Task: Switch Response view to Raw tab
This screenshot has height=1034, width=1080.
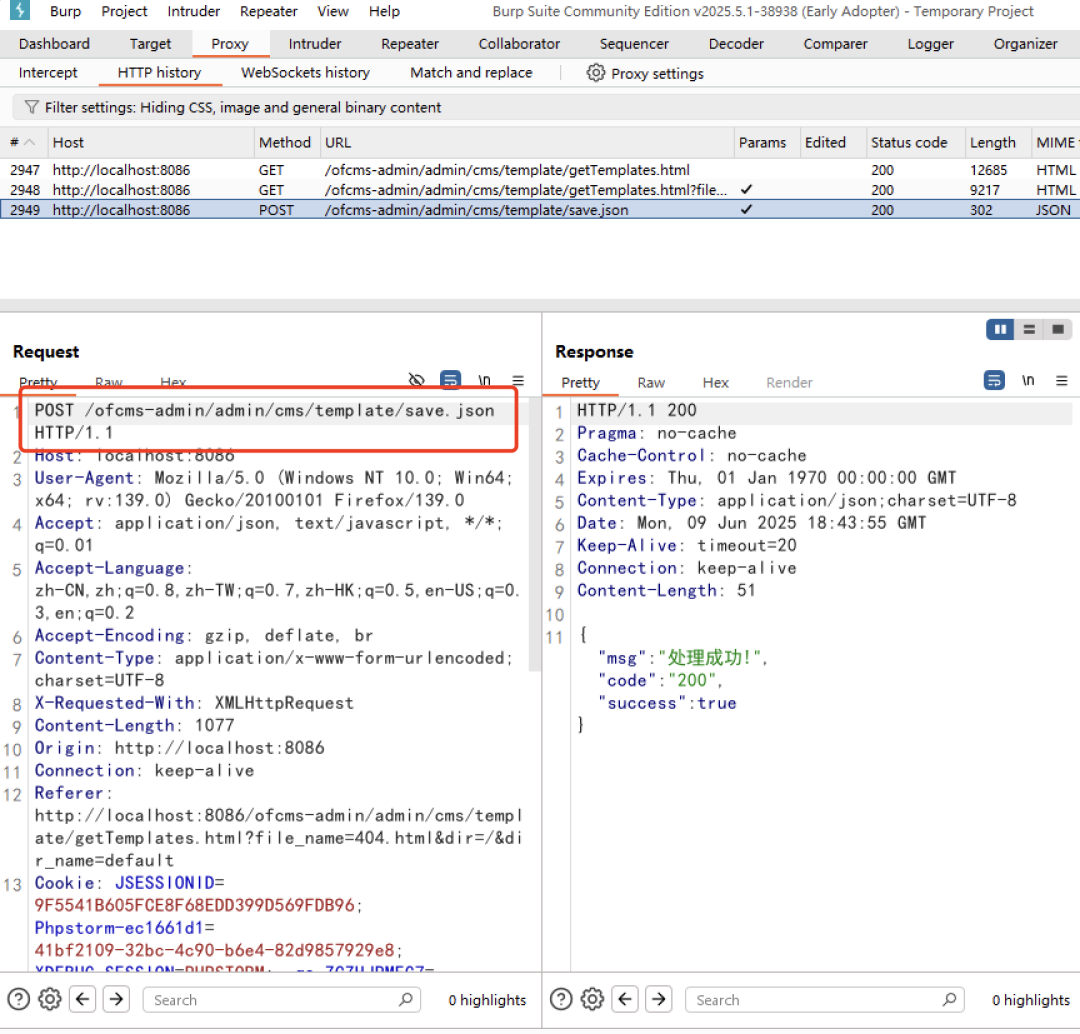Action: coord(651,382)
